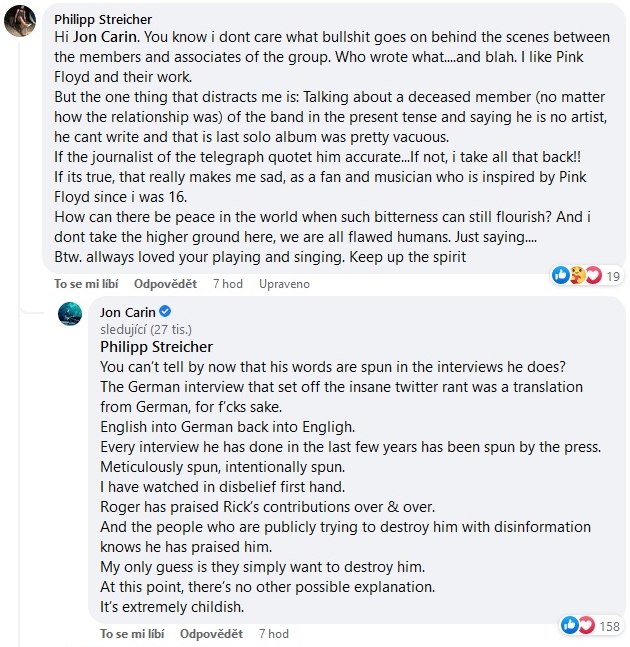630x647 pixels.
Task: Click 'Odpovědět' under Philipp Streicher's comment
Action: (165, 284)
